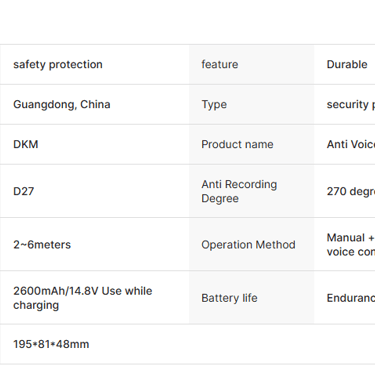
Task: Click the 'Durable' value text
Action: coord(347,64)
